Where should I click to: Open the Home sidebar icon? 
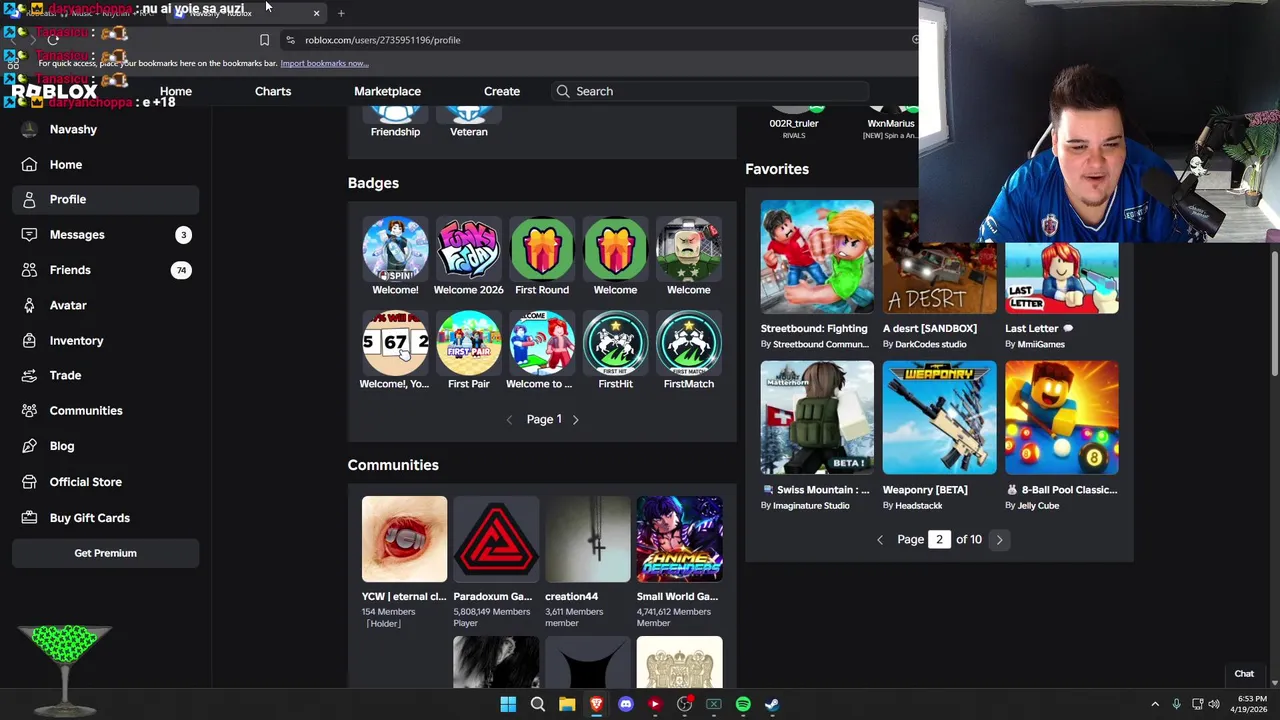29,164
